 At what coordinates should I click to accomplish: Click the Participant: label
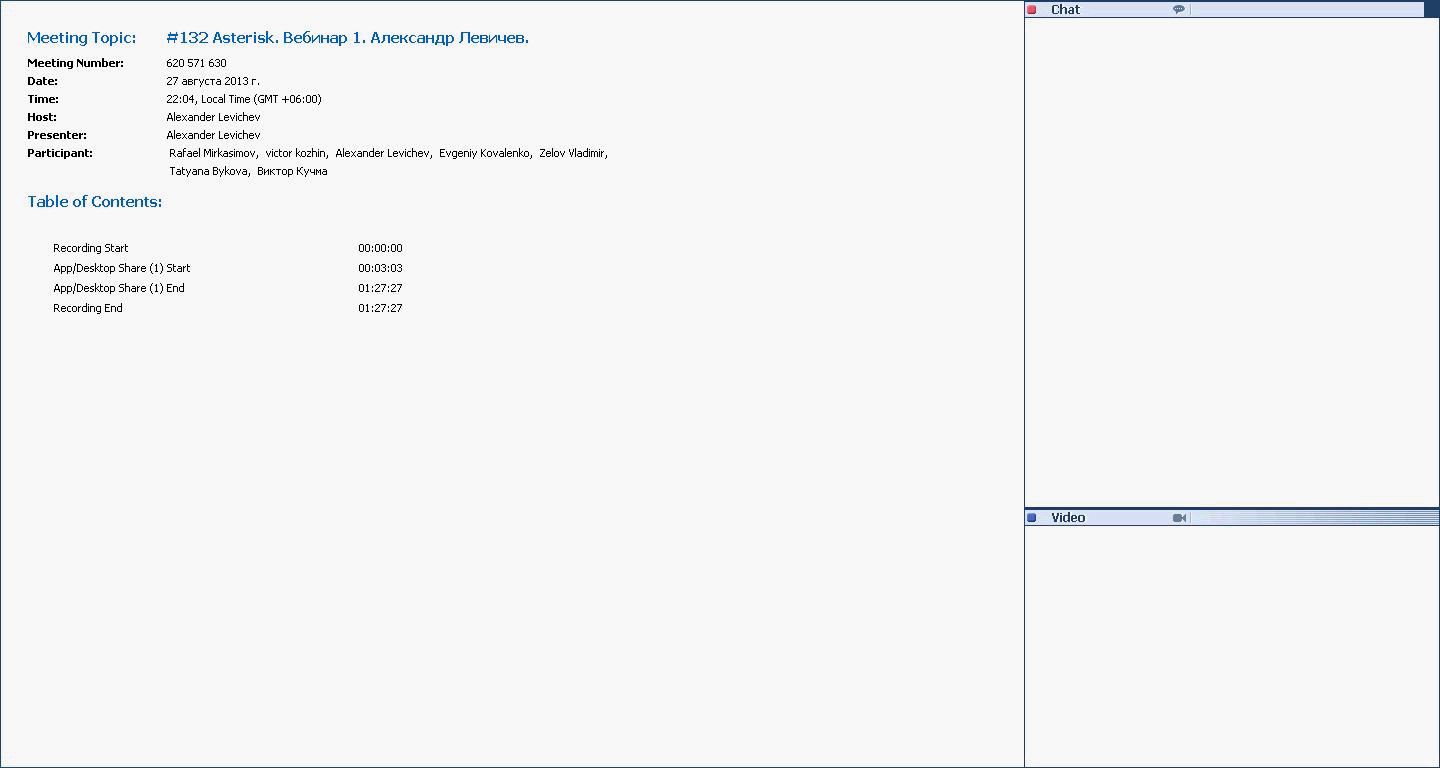pos(60,153)
